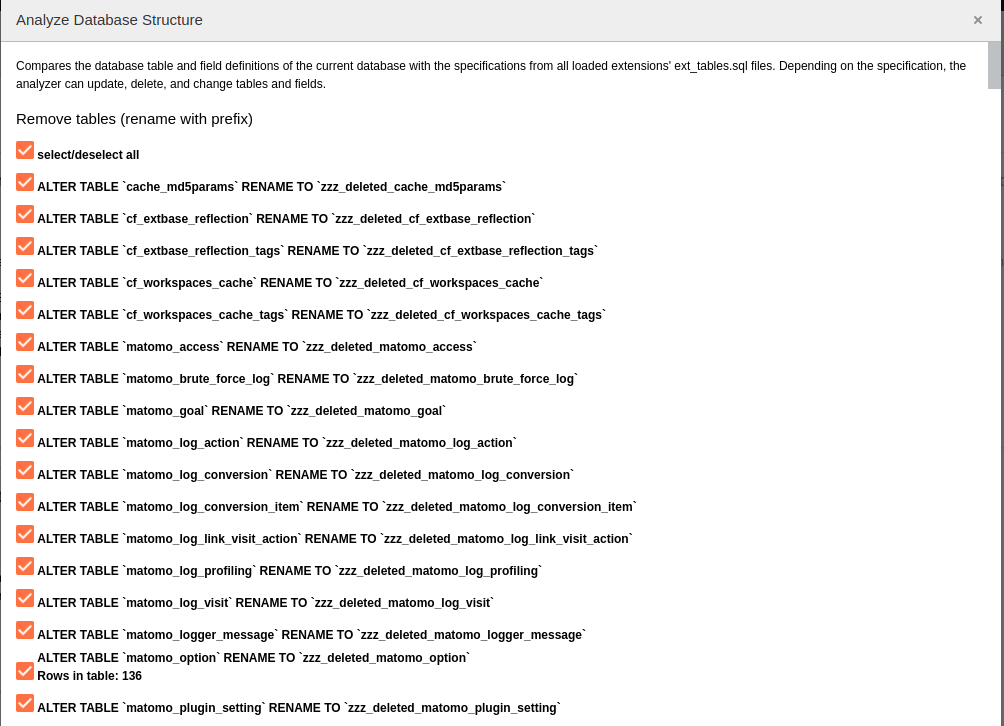Uncheck the matomo_brute_force_log rename checkbox

[x=25, y=375]
